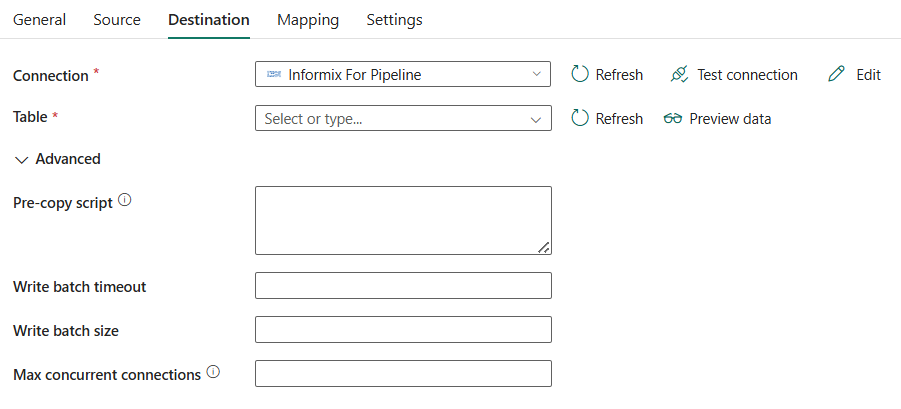Click the refresh icon next to Connection

[x=580, y=74]
